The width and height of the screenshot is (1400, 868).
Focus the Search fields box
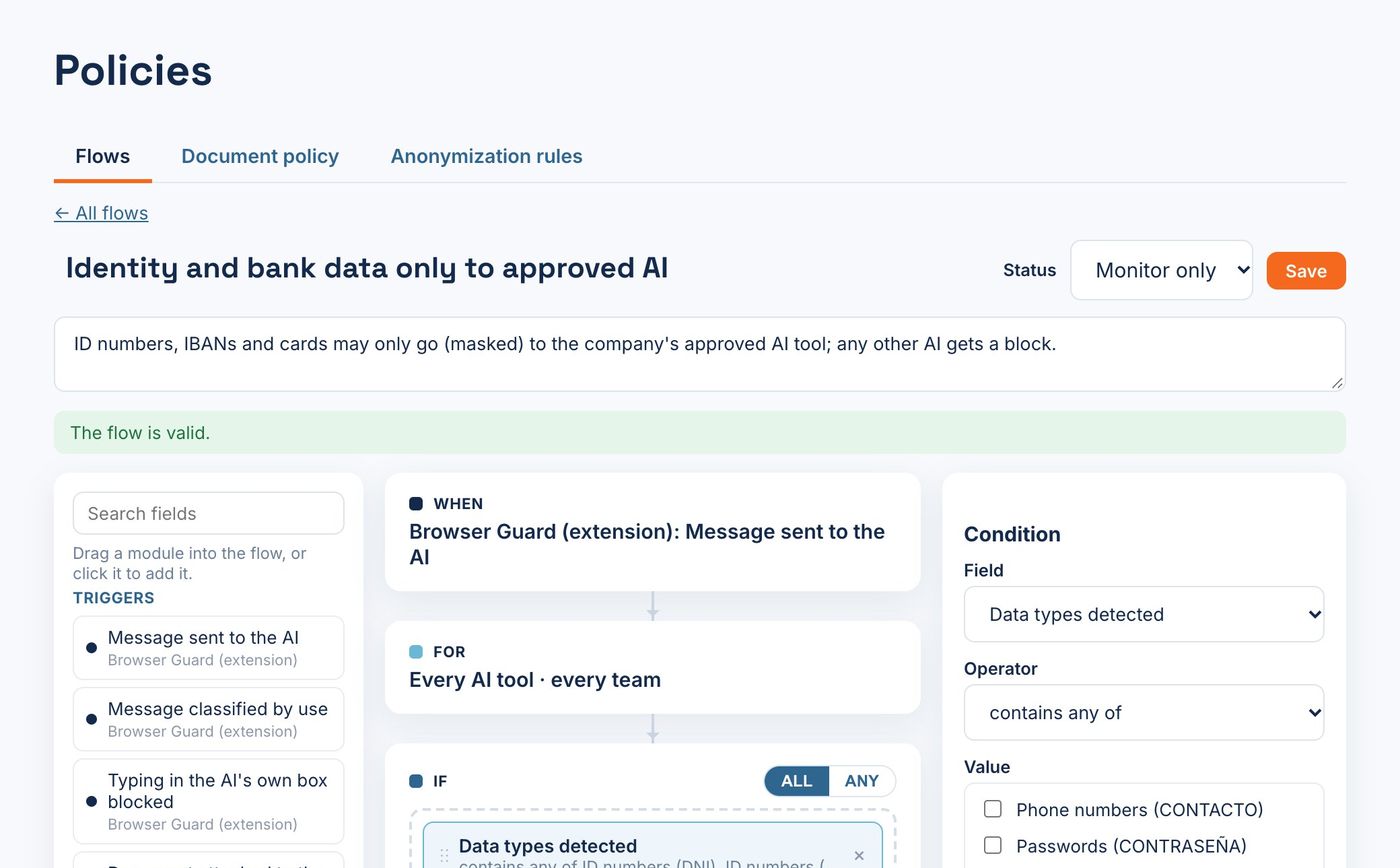click(x=208, y=513)
